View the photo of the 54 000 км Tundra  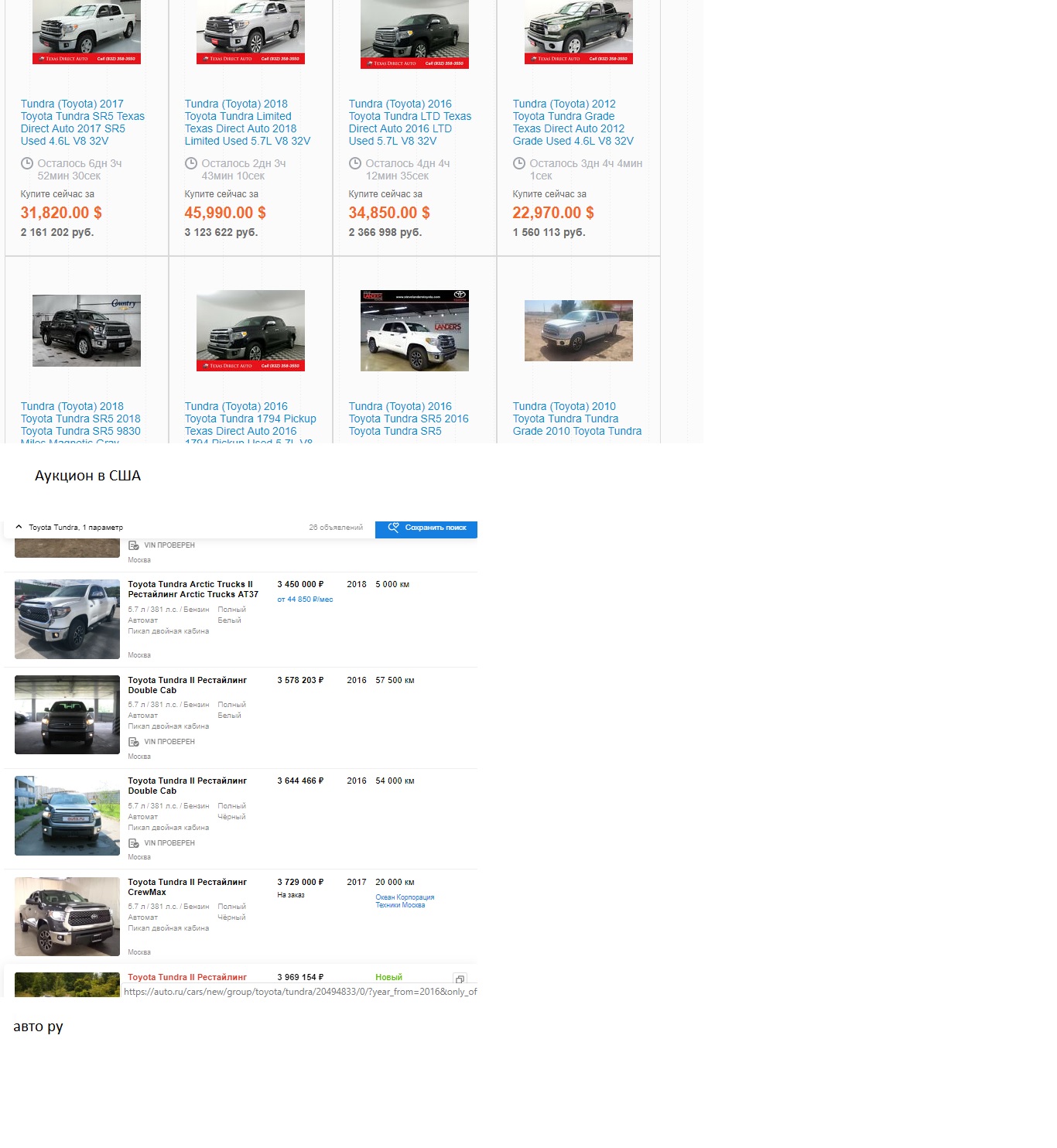coord(67,815)
